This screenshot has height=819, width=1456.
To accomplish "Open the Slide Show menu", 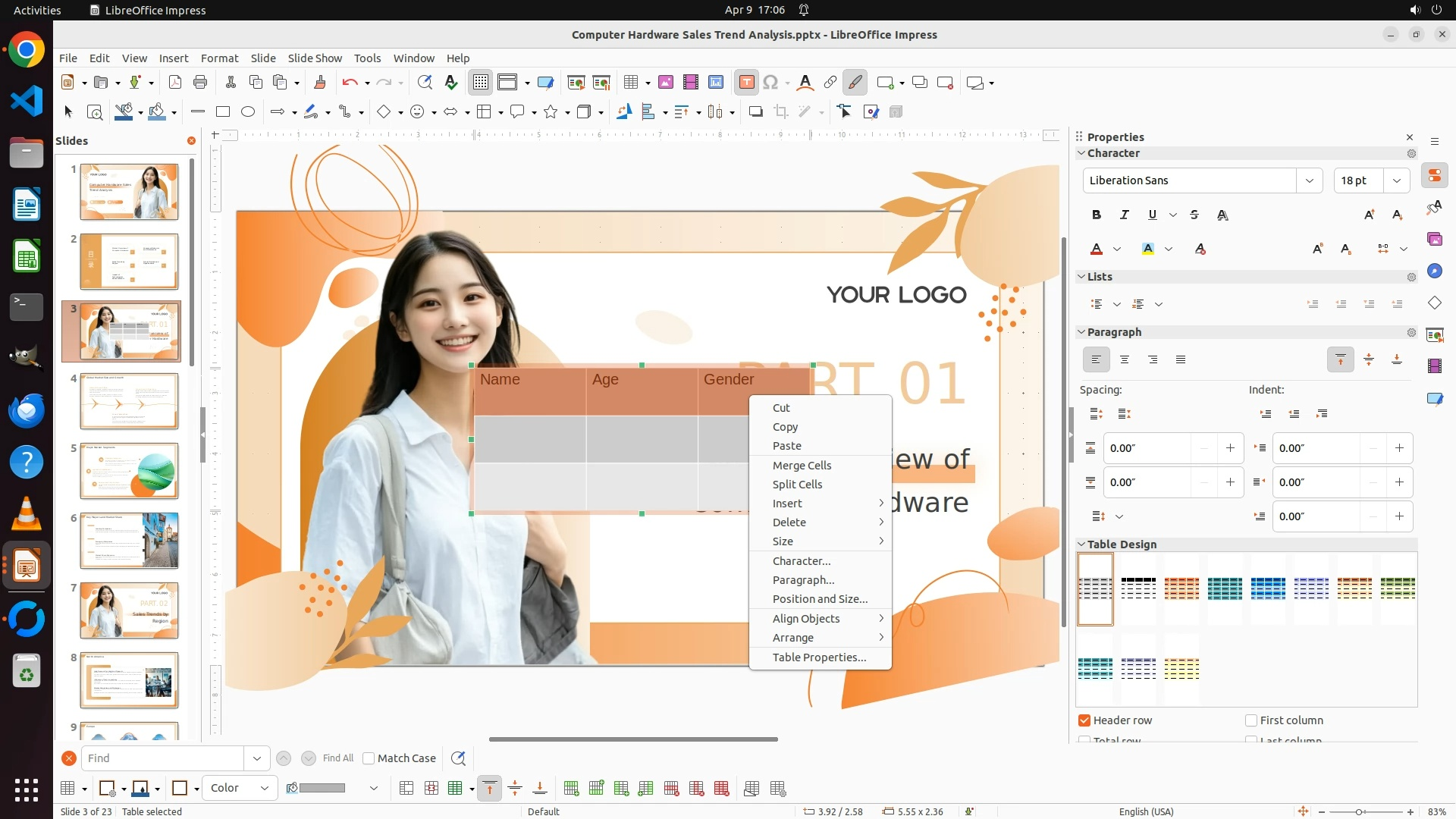I will pos(315,58).
